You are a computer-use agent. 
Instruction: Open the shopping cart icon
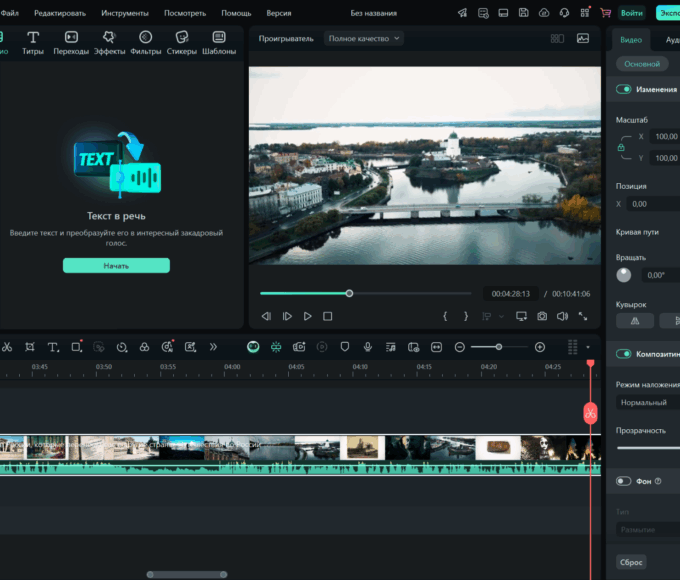(x=605, y=13)
